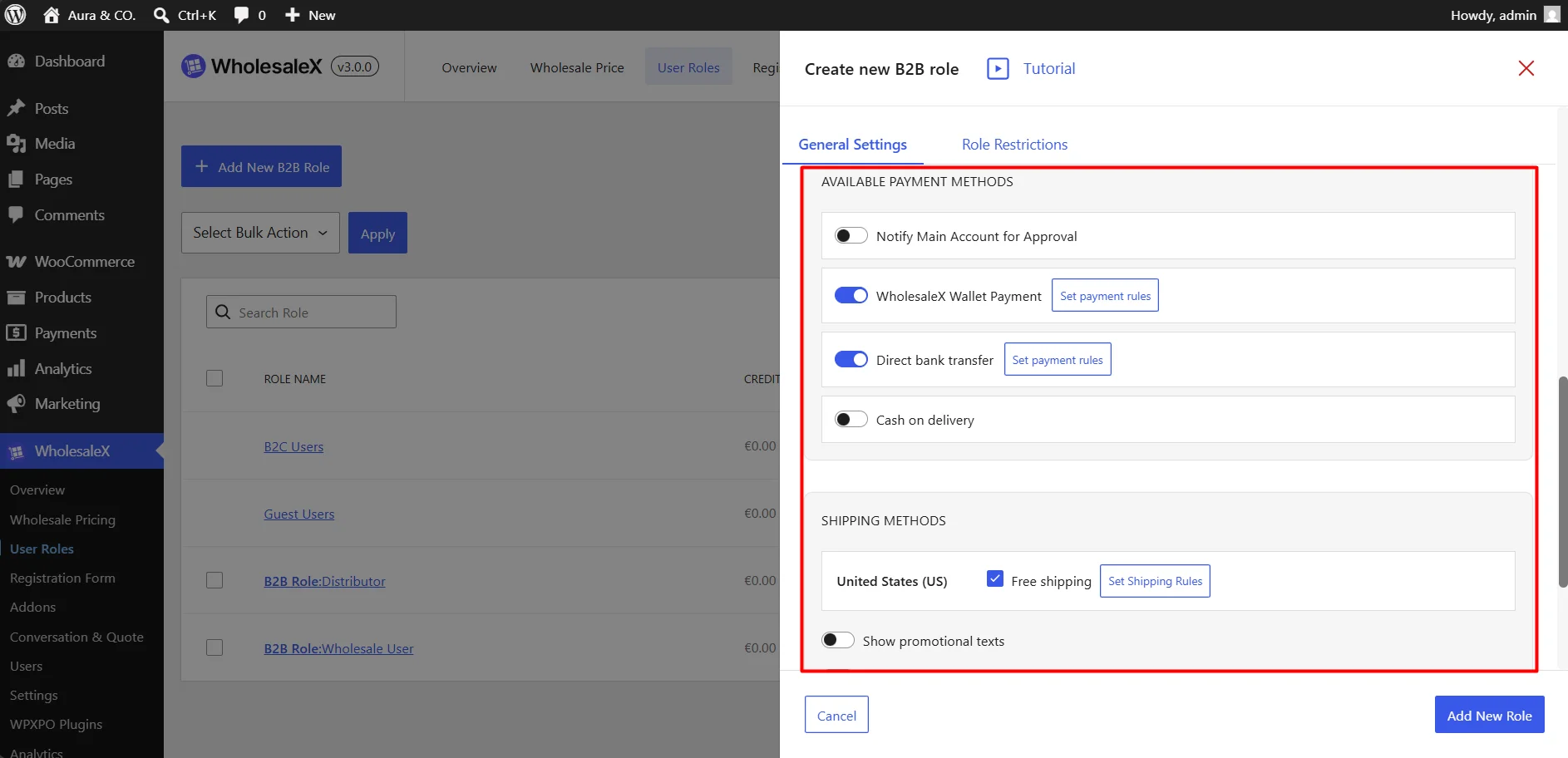Click Set Shipping Rules button
The height and width of the screenshot is (758, 1568).
[x=1155, y=581]
